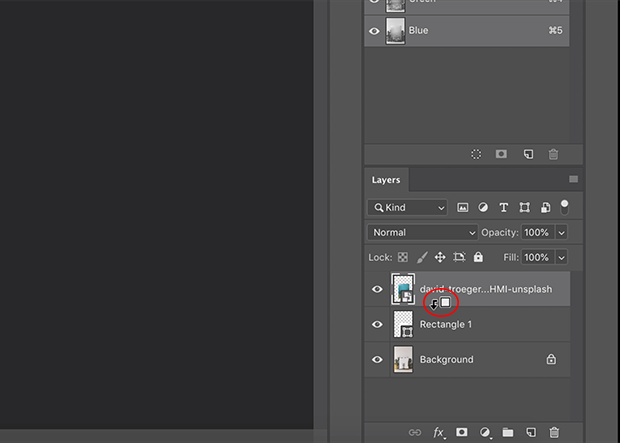Create new channel icon
This screenshot has width=620, height=443.
528,154
